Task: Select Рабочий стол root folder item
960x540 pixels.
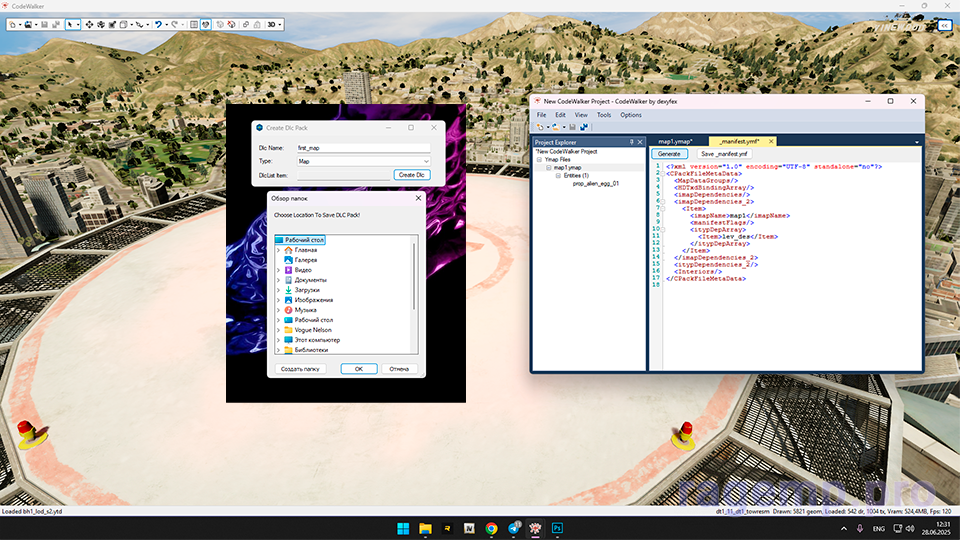Action: (299, 240)
